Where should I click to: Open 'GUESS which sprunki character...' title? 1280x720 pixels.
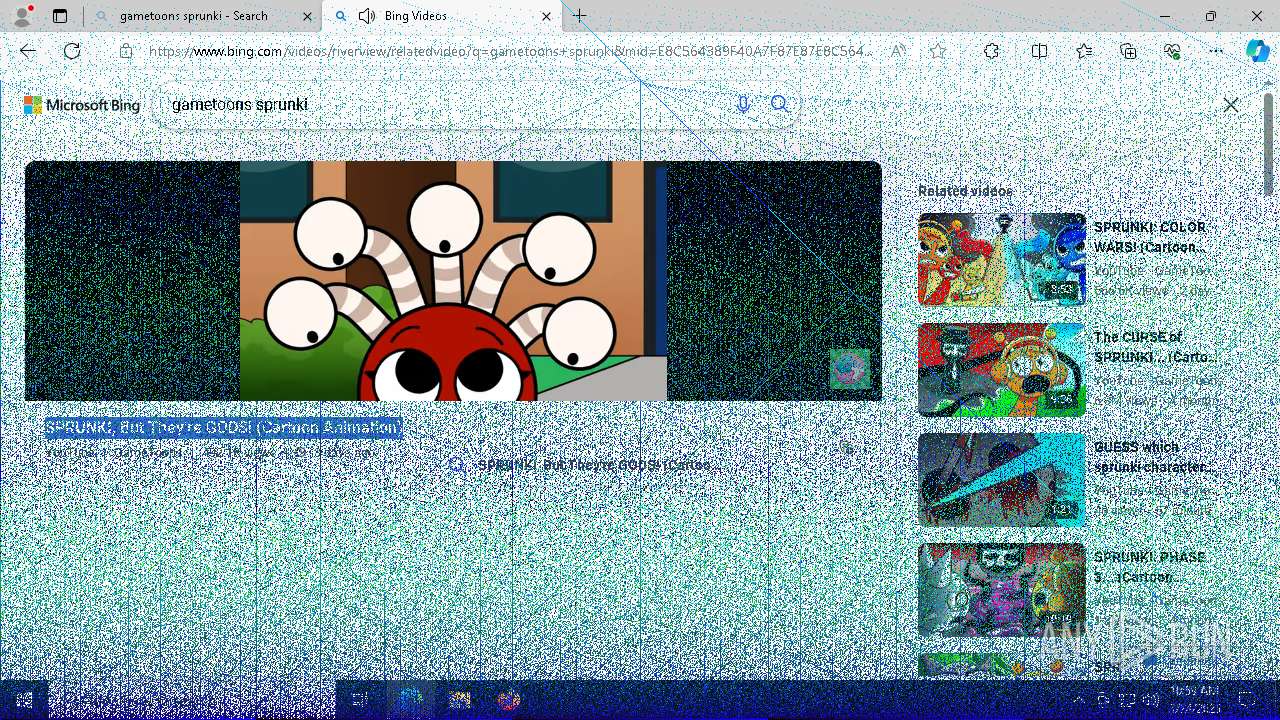pyautogui.click(x=1153, y=457)
